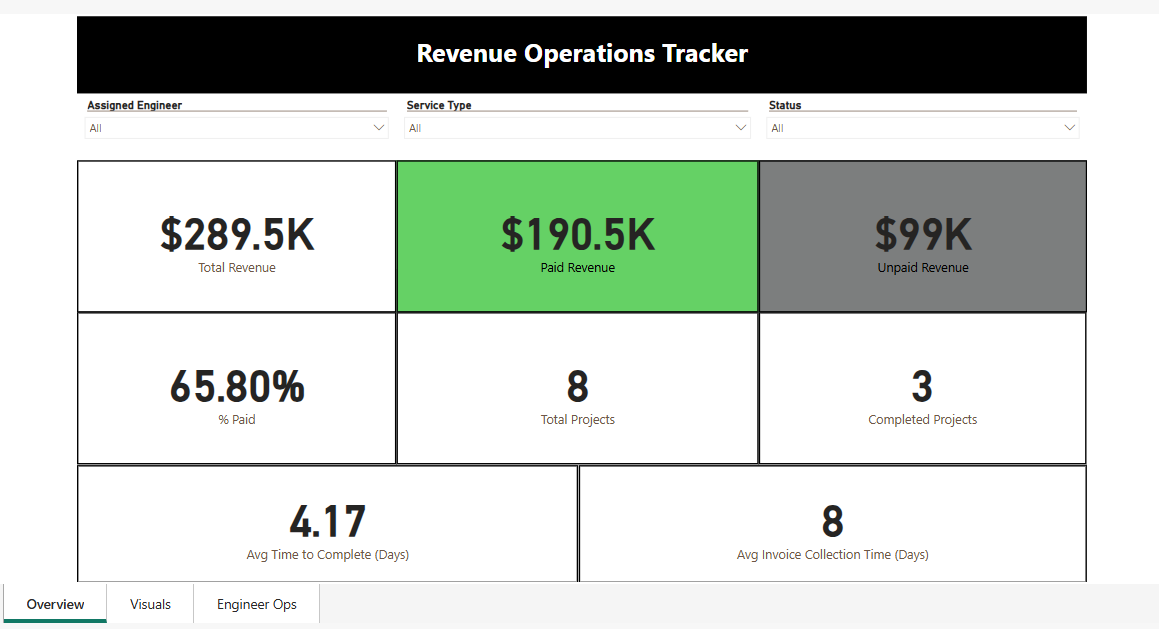
Task: Click the Assigned Engineer label
Action: click(135, 105)
